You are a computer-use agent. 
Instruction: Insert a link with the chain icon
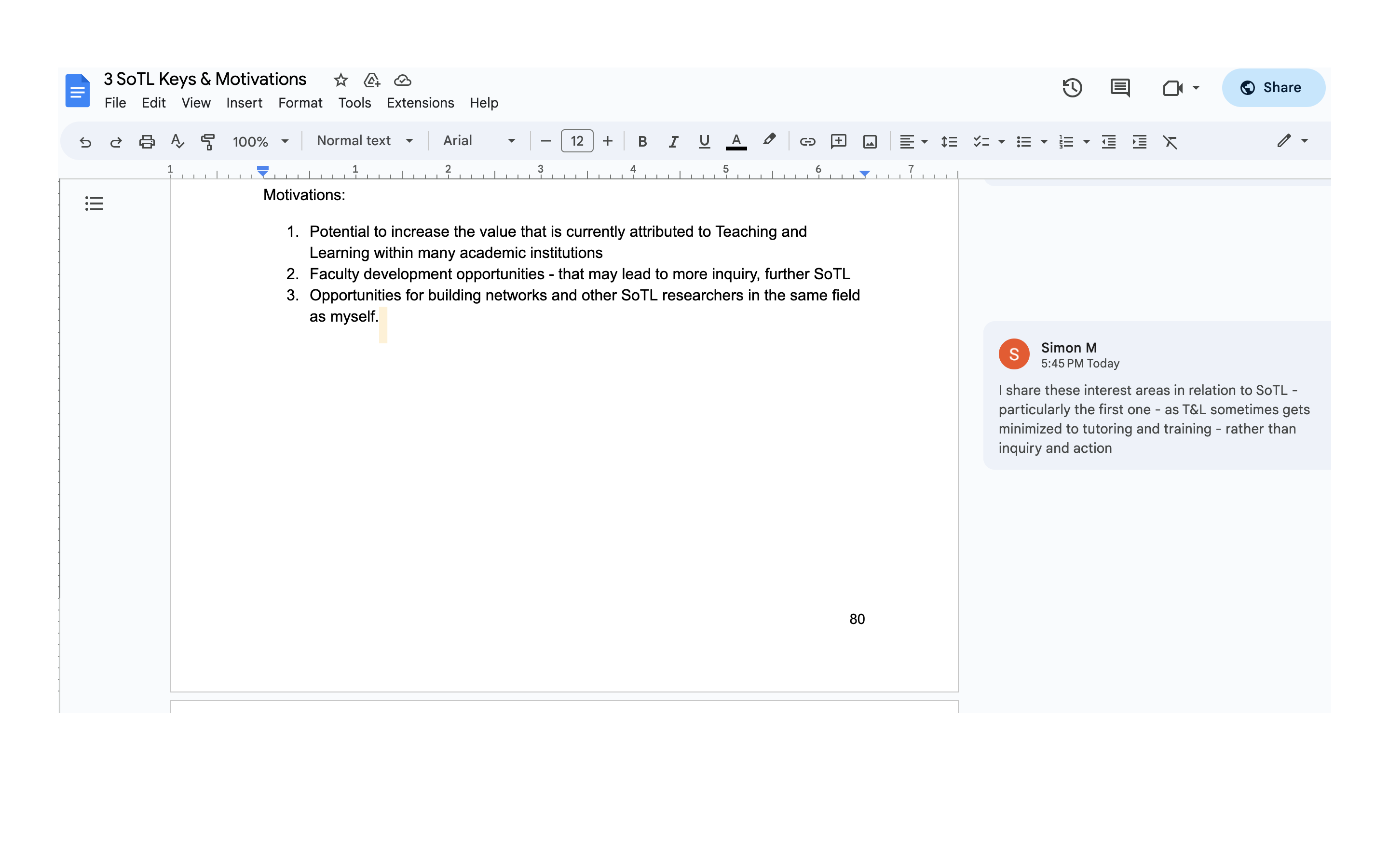click(x=807, y=142)
